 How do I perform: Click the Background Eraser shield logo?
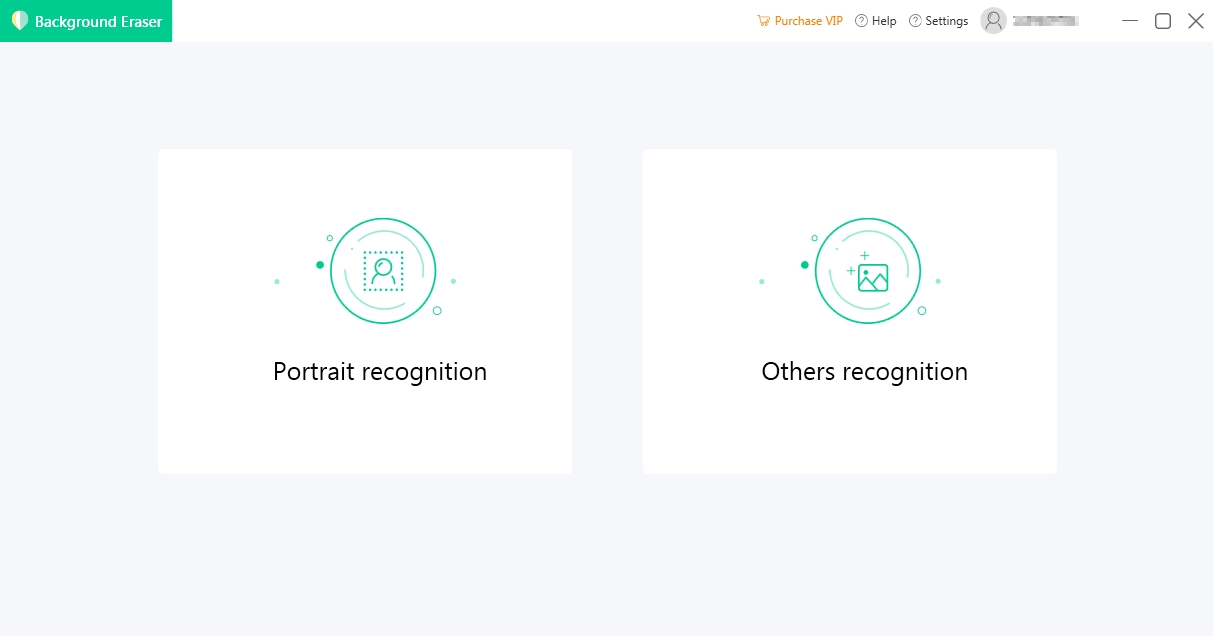(x=19, y=21)
